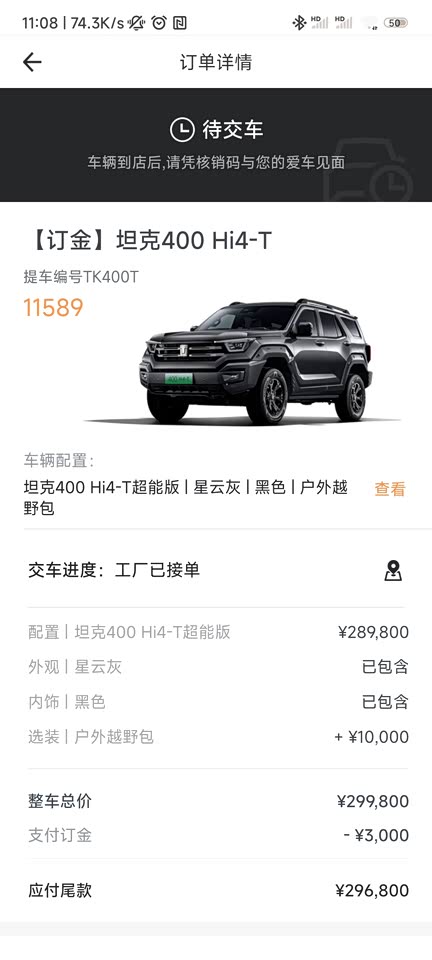Image resolution: width=432 pixels, height=960 pixels.
Task: Tap the alarm clock status icon
Action: tap(159, 23)
